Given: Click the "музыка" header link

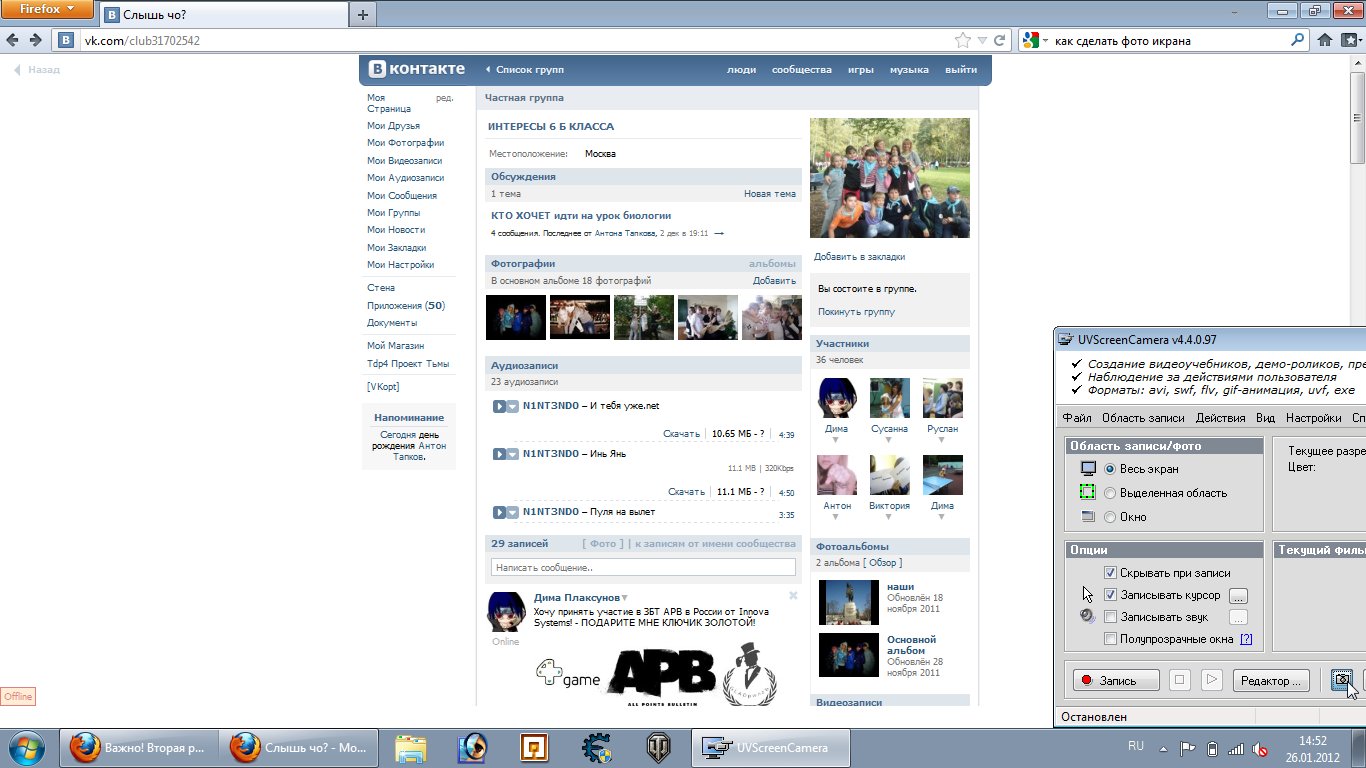Looking at the screenshot, I should (909, 70).
